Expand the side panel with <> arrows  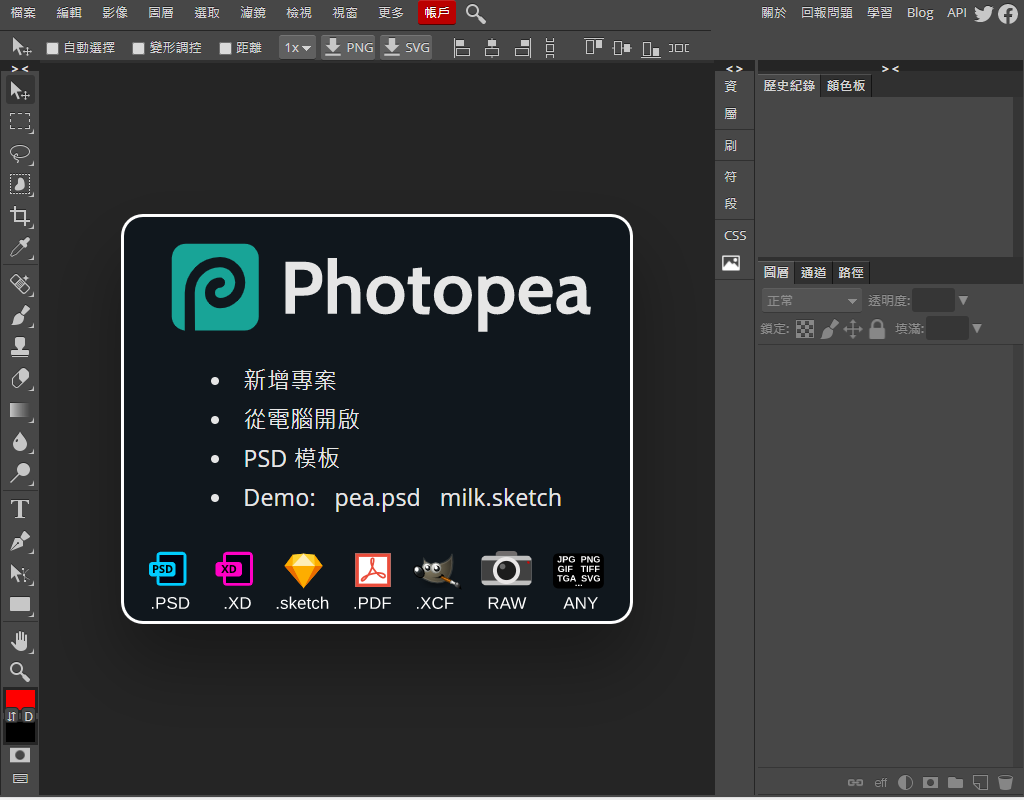735,69
